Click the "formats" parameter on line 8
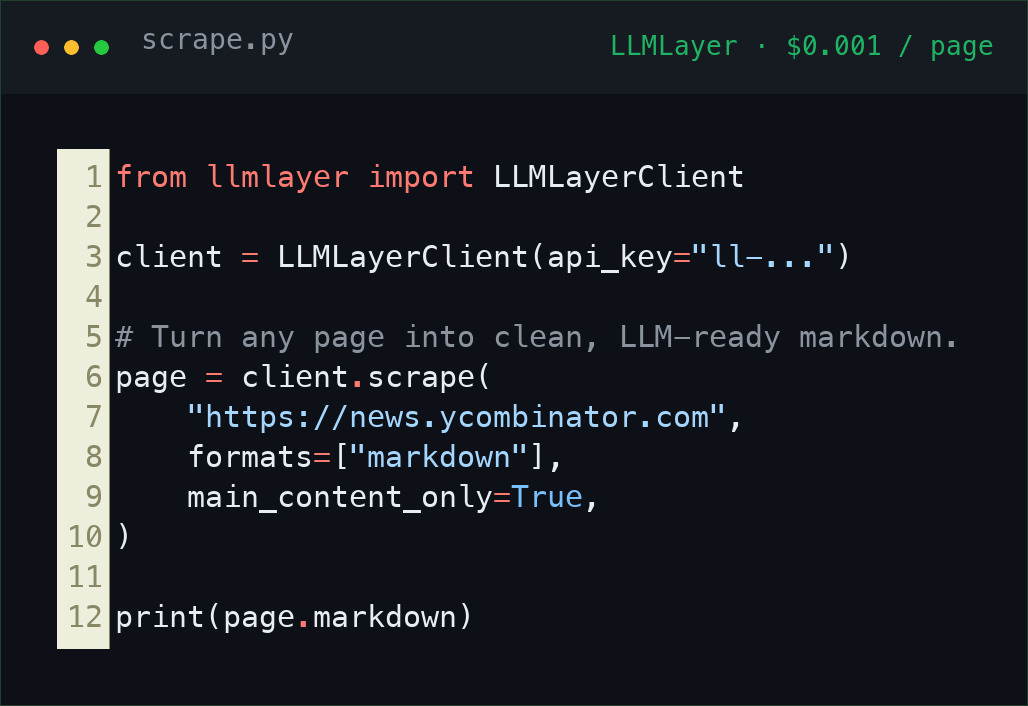 (x=250, y=457)
